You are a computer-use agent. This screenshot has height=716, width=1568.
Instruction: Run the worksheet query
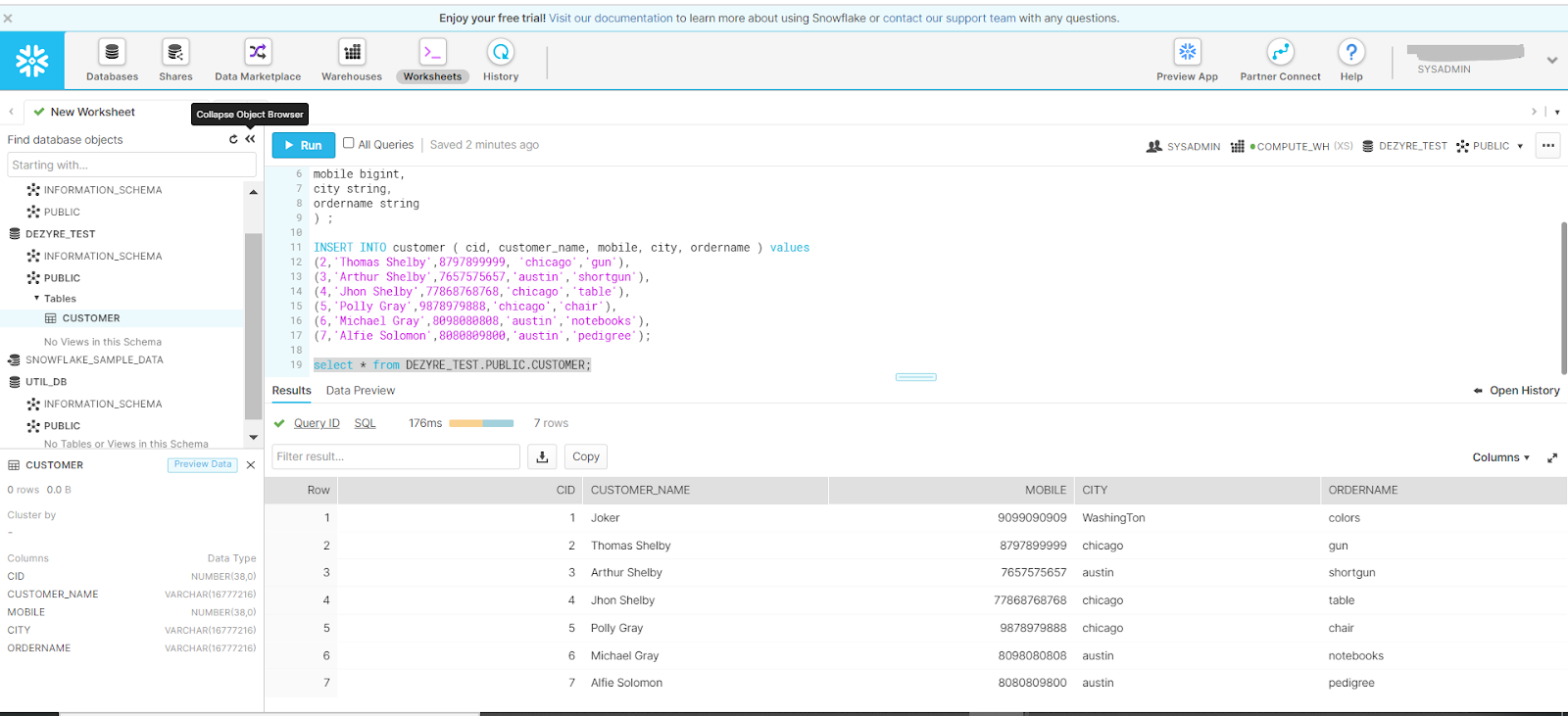(303, 145)
